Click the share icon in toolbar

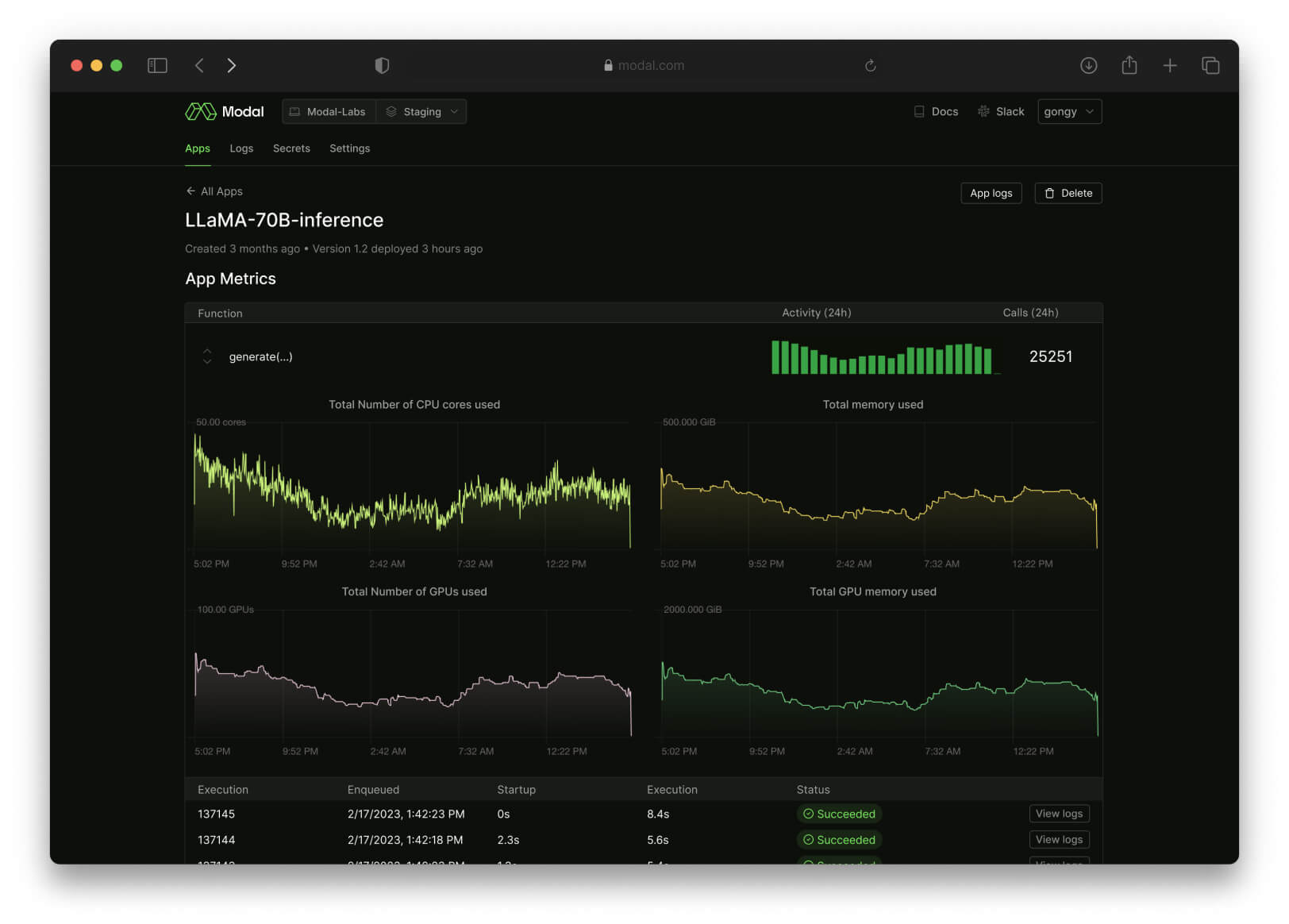[1129, 65]
